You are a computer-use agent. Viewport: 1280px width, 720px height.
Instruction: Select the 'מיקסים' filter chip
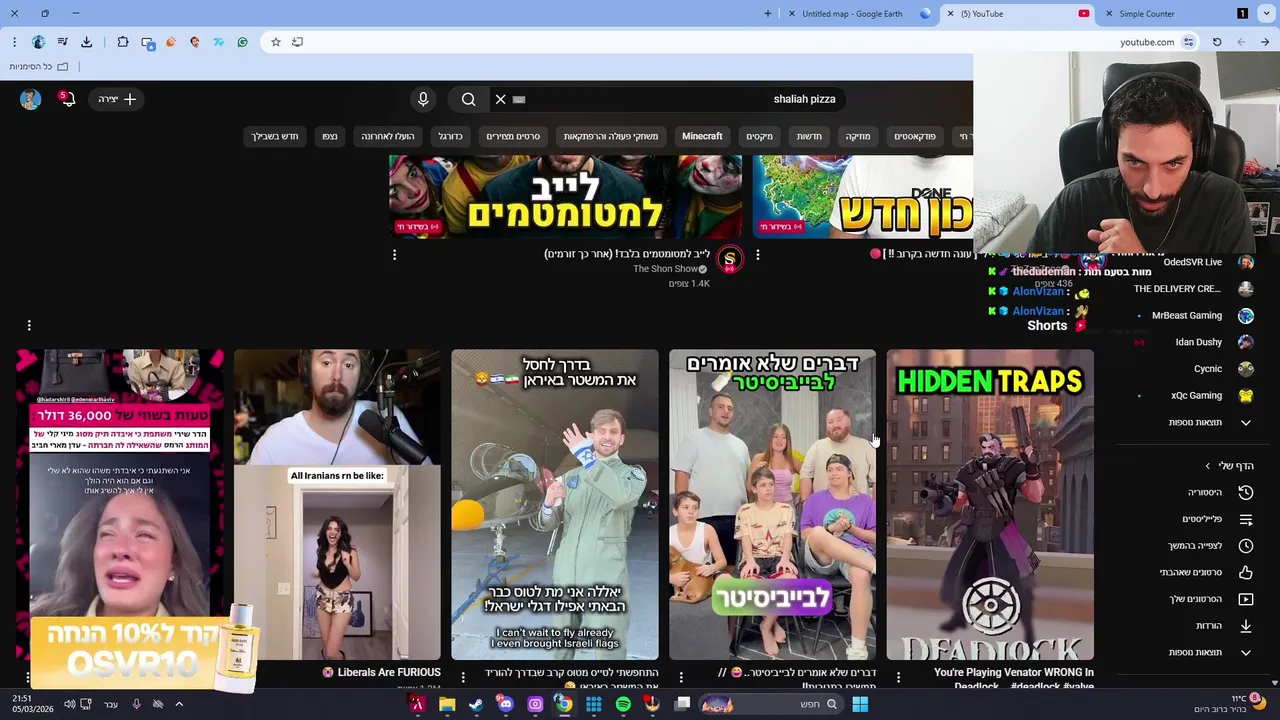[759, 136]
